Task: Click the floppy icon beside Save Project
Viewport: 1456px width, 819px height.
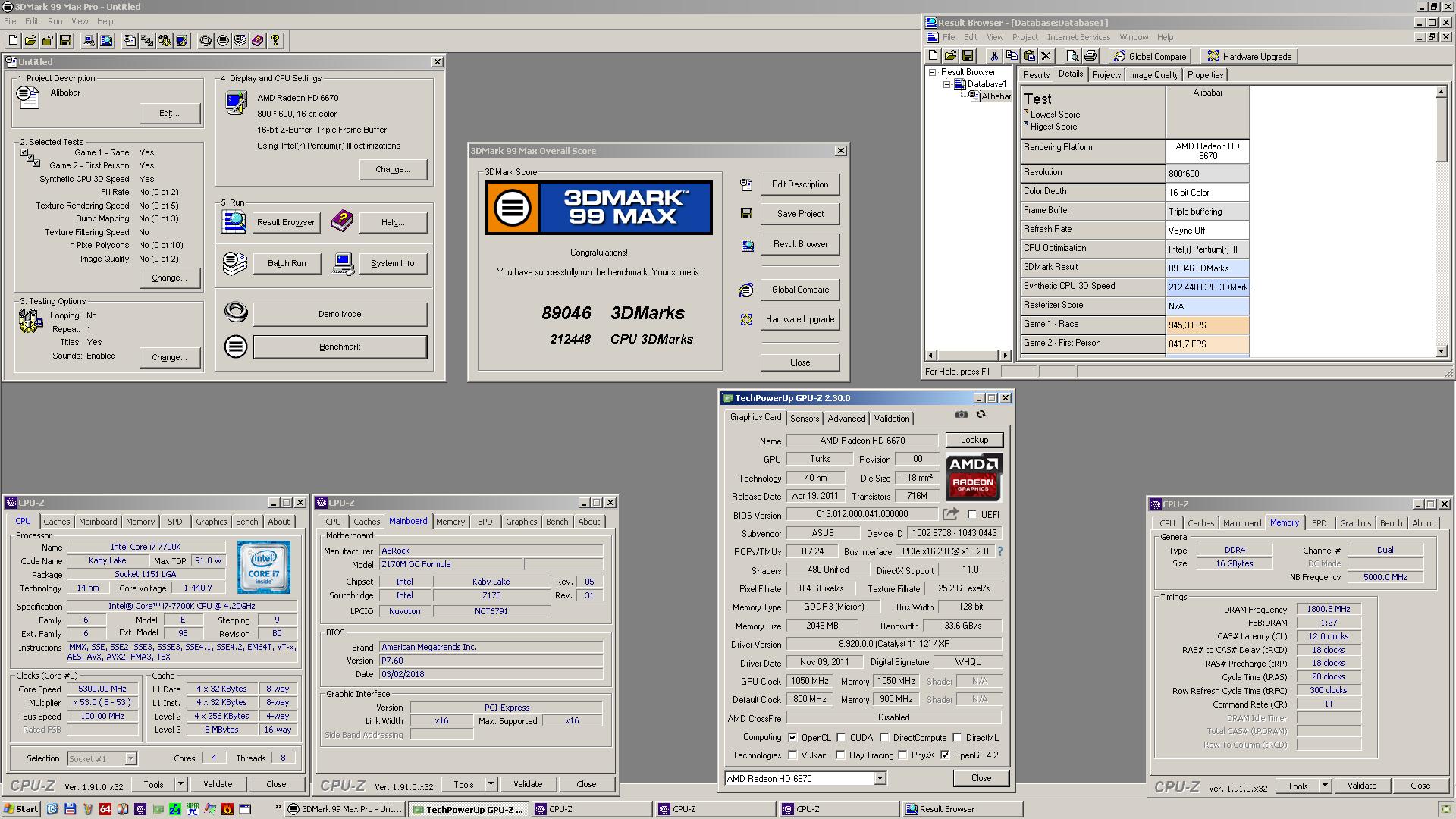Action: 746,214
